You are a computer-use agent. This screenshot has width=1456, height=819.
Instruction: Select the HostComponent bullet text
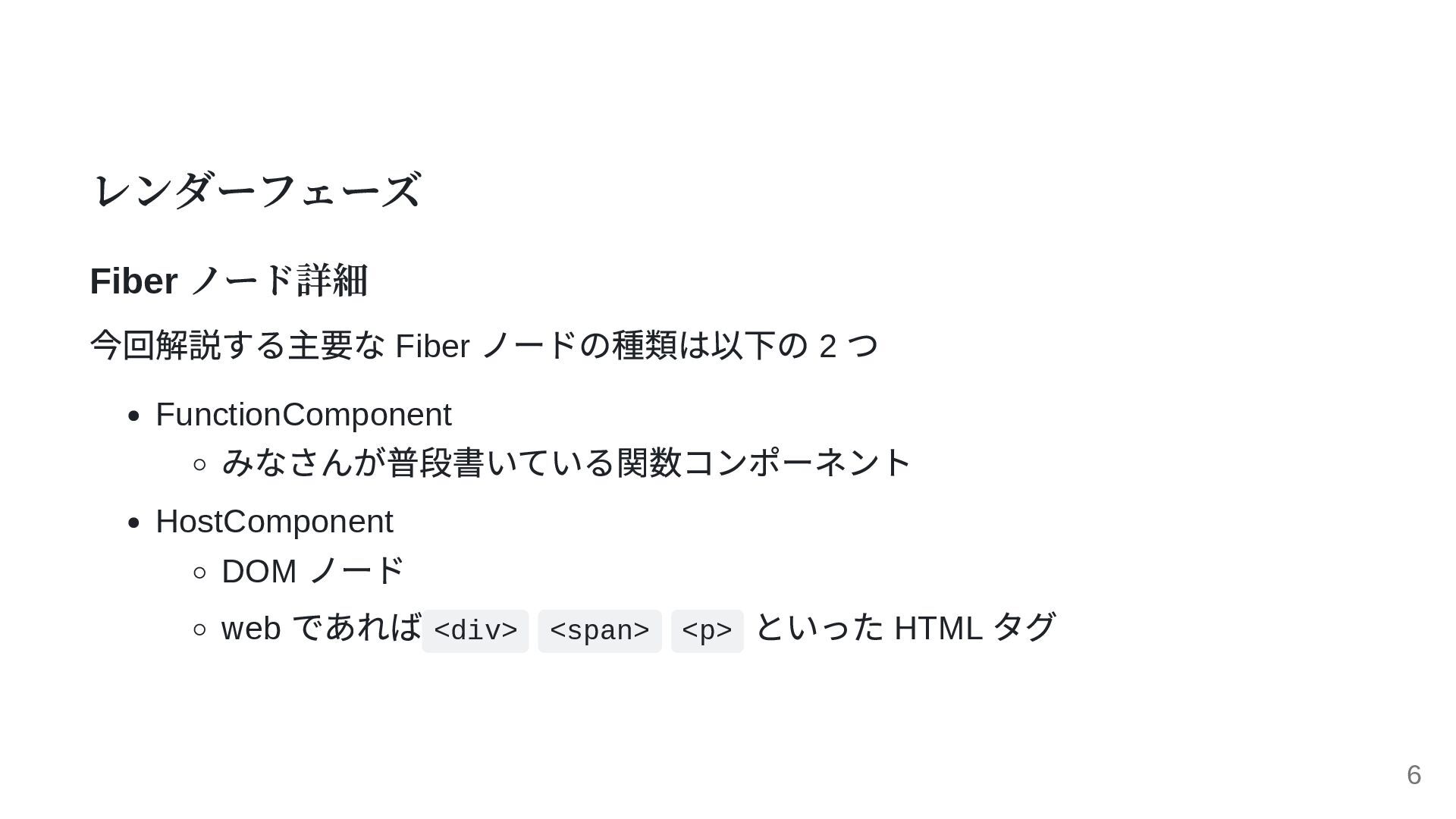point(274,522)
